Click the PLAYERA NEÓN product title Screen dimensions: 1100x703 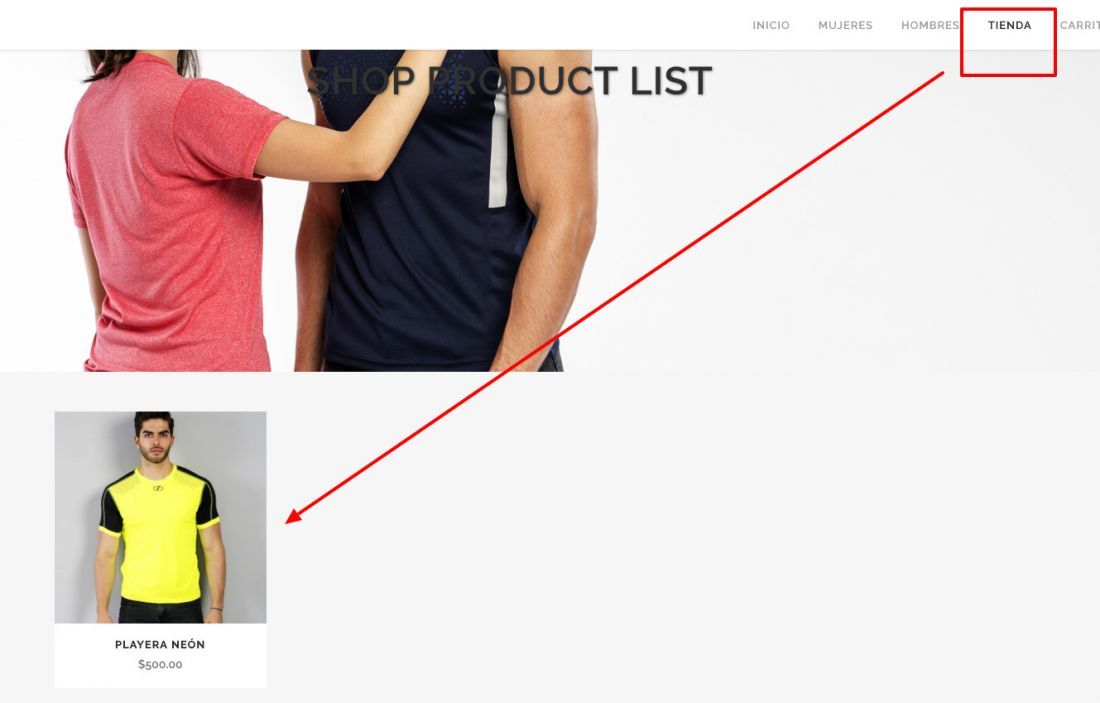pos(160,644)
